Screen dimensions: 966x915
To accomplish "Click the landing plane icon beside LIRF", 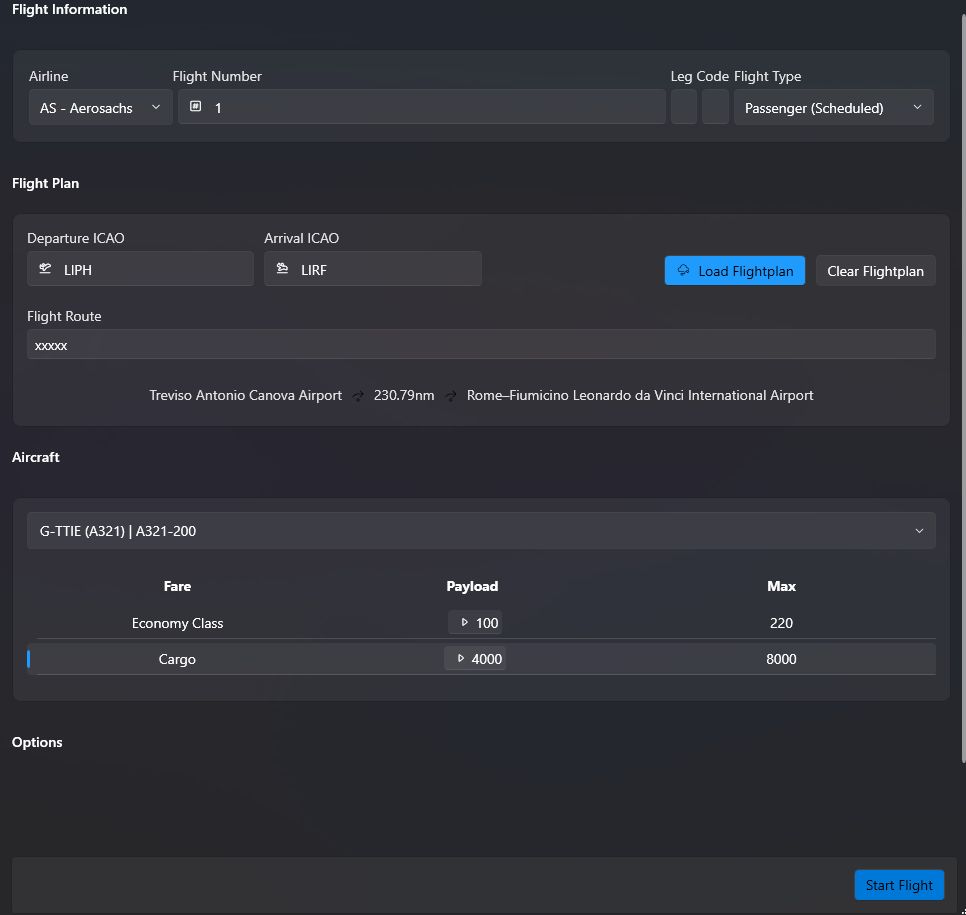I will coord(282,269).
